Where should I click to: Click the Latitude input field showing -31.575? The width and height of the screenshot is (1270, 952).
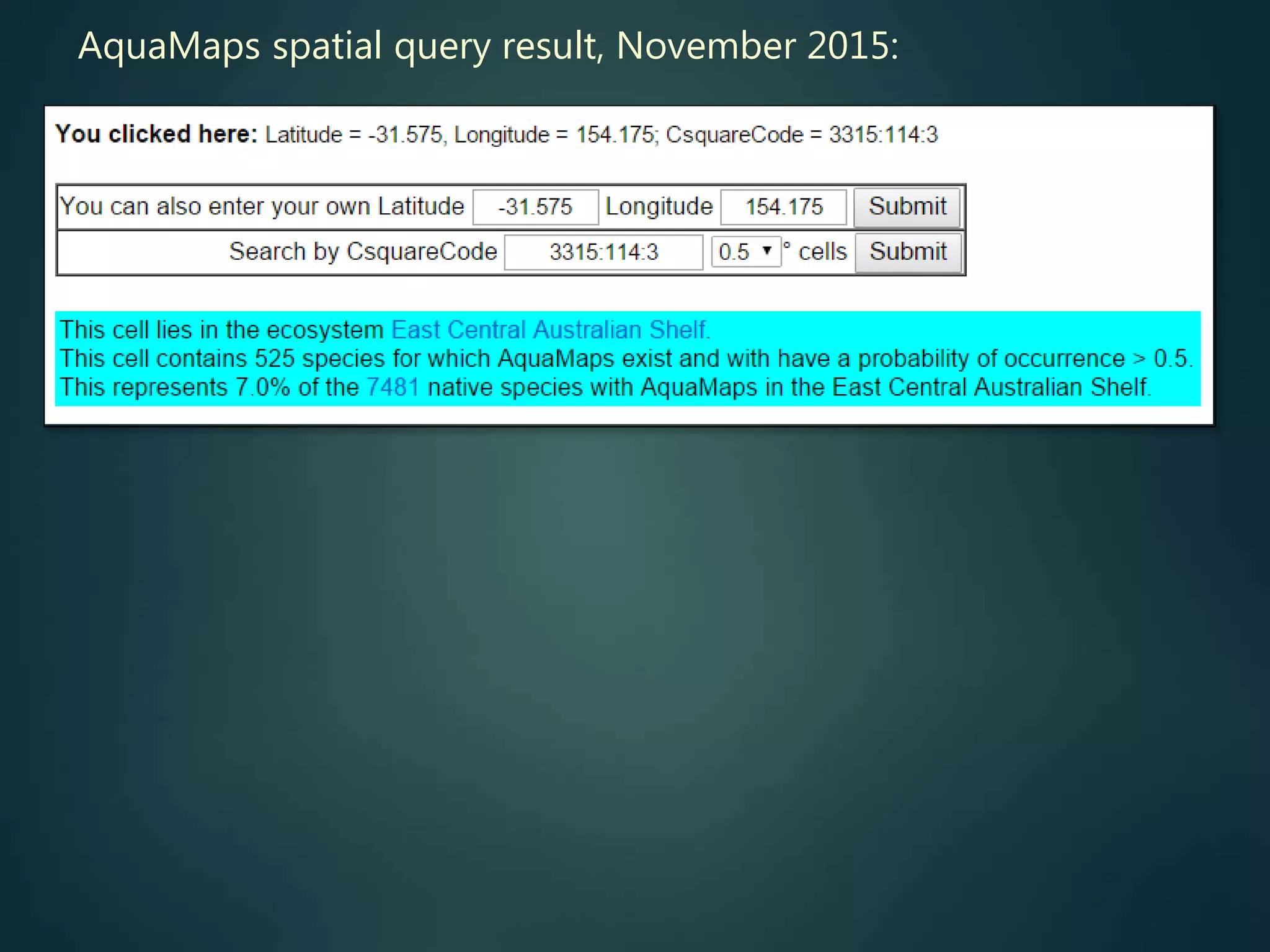536,207
